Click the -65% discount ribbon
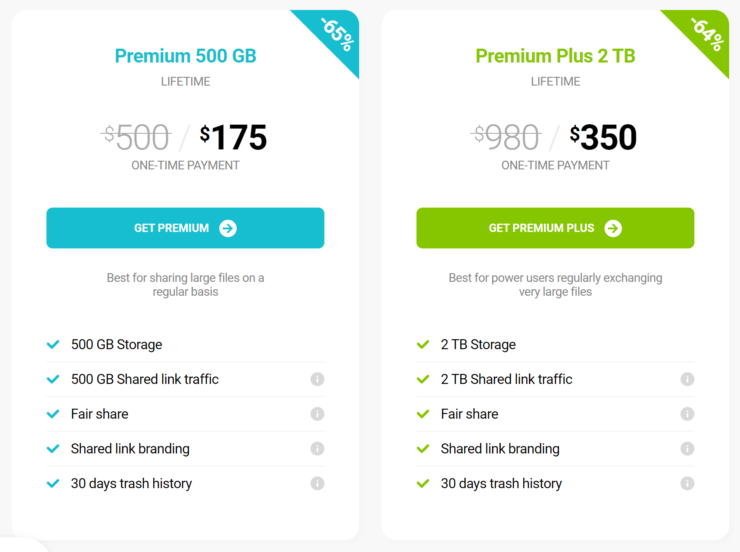 pos(335,34)
